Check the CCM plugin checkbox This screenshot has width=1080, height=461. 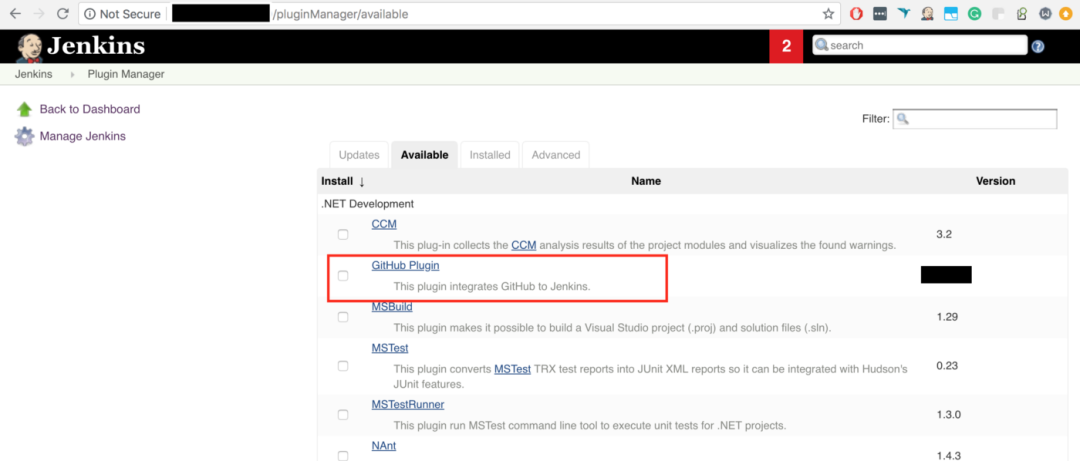343,235
